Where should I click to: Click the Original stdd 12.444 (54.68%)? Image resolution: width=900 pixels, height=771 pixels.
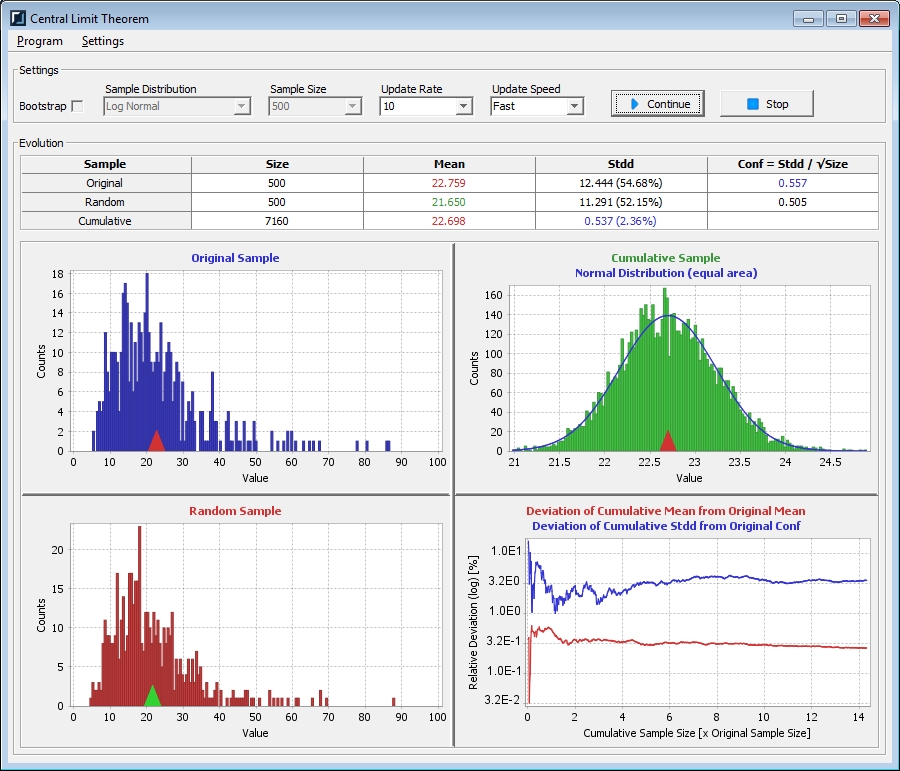[620, 183]
